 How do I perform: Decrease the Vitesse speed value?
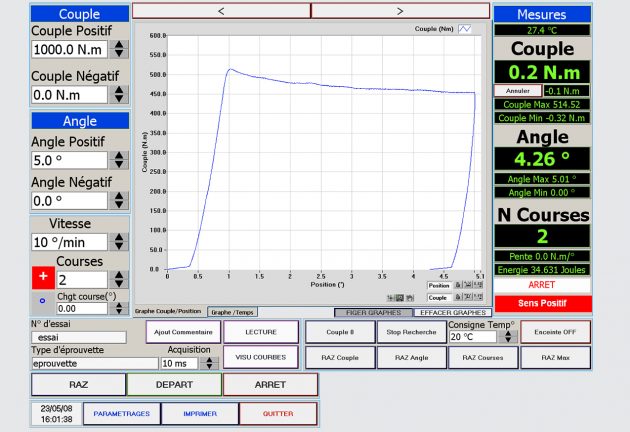click(x=119, y=247)
